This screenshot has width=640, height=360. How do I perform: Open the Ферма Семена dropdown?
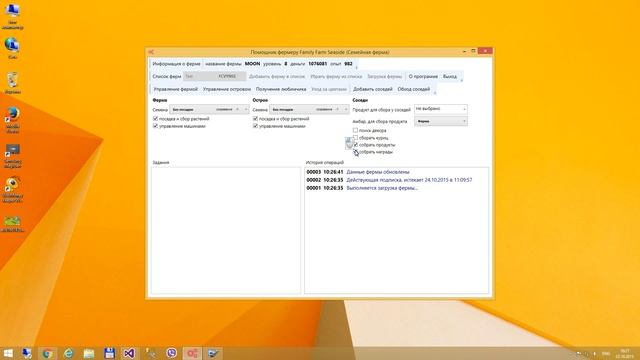pyautogui.click(x=209, y=109)
